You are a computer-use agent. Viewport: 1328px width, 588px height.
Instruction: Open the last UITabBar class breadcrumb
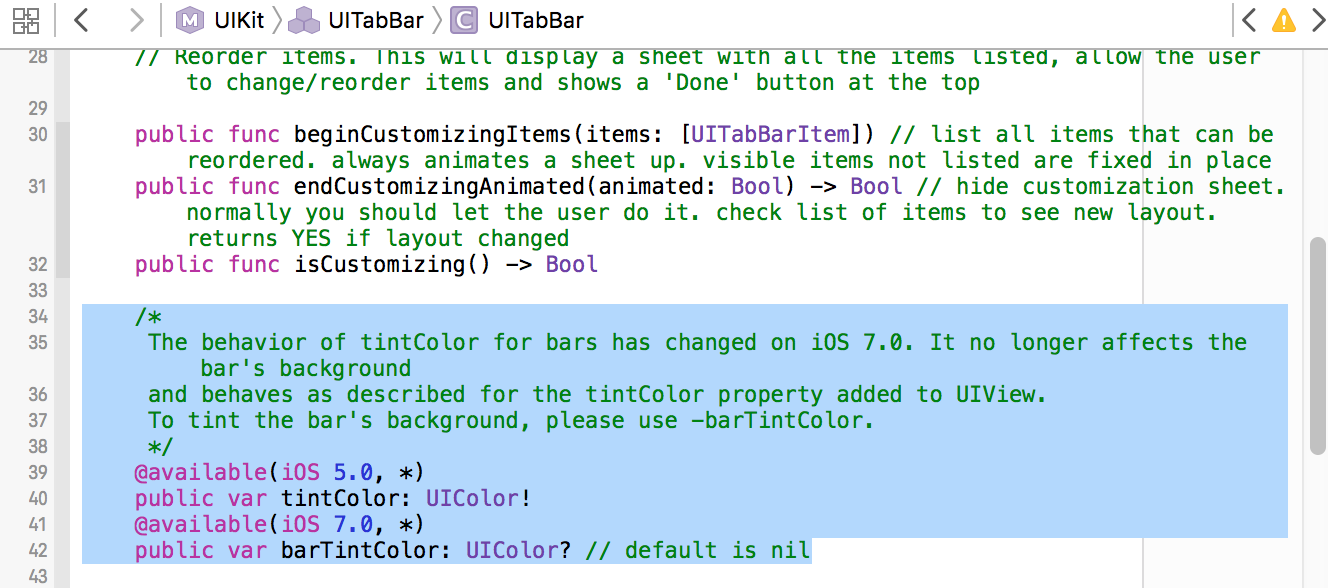(x=536, y=20)
